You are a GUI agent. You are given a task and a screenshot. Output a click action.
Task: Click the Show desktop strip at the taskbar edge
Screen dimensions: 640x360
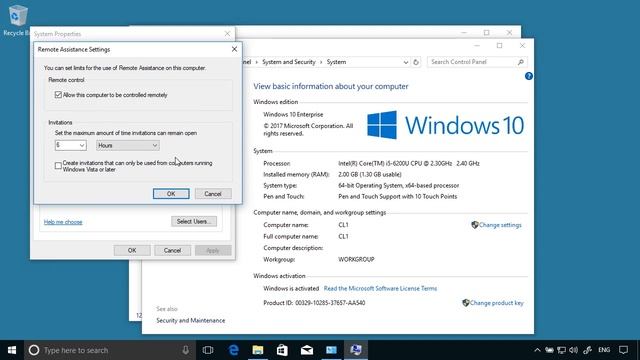[638, 350]
